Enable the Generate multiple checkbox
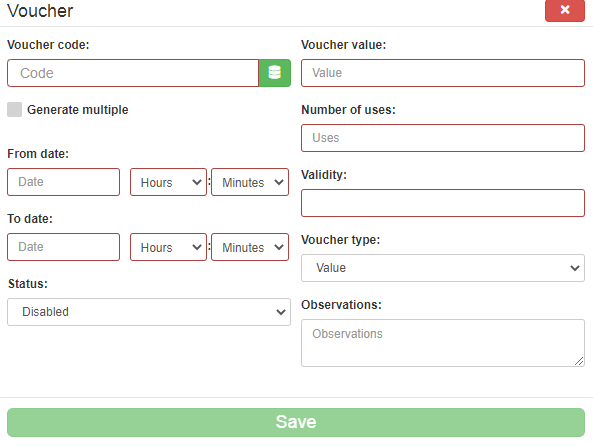This screenshot has height=446, width=593. [x=14, y=109]
